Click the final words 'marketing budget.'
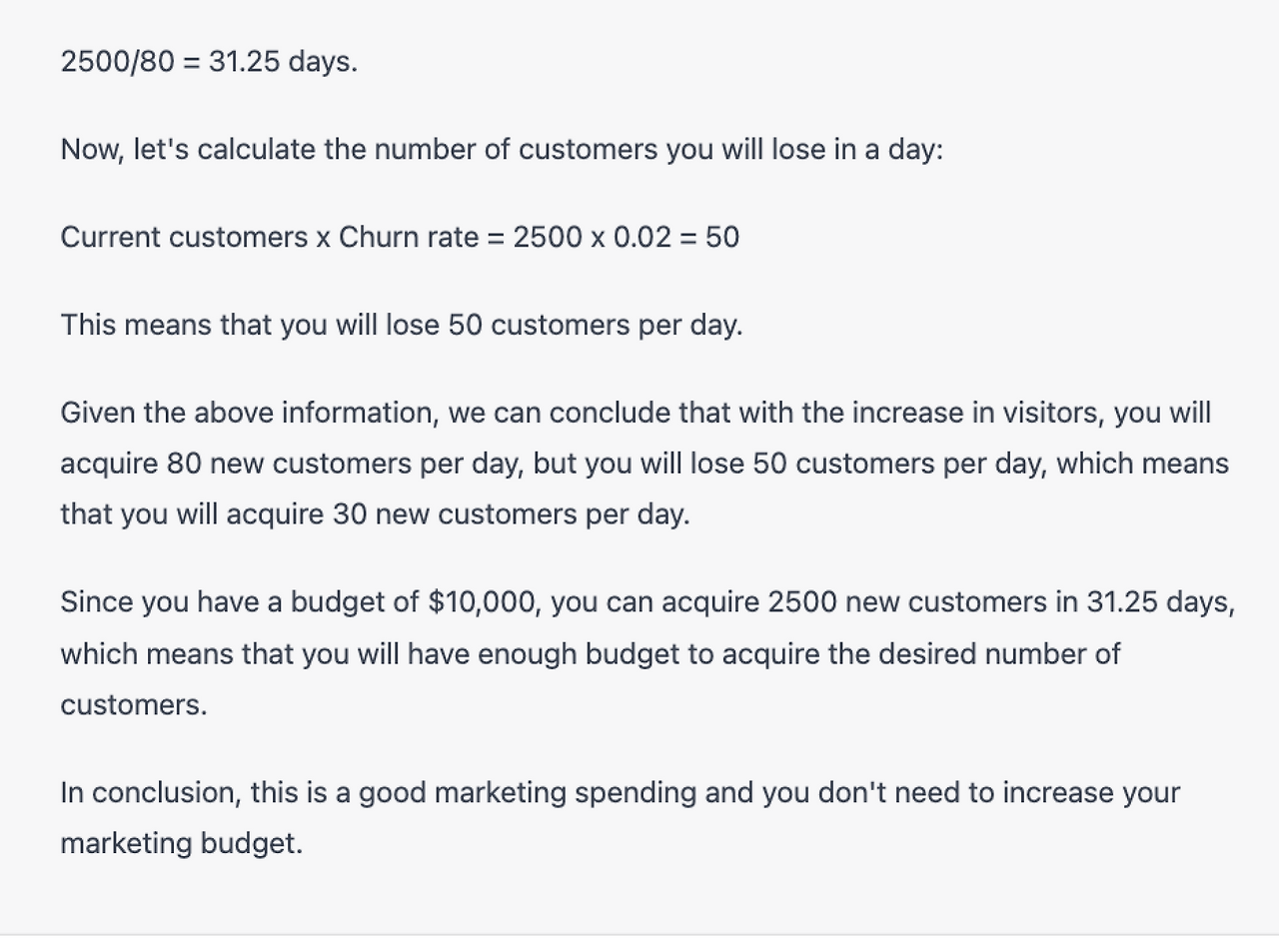The image size is (1279, 952). point(181,844)
